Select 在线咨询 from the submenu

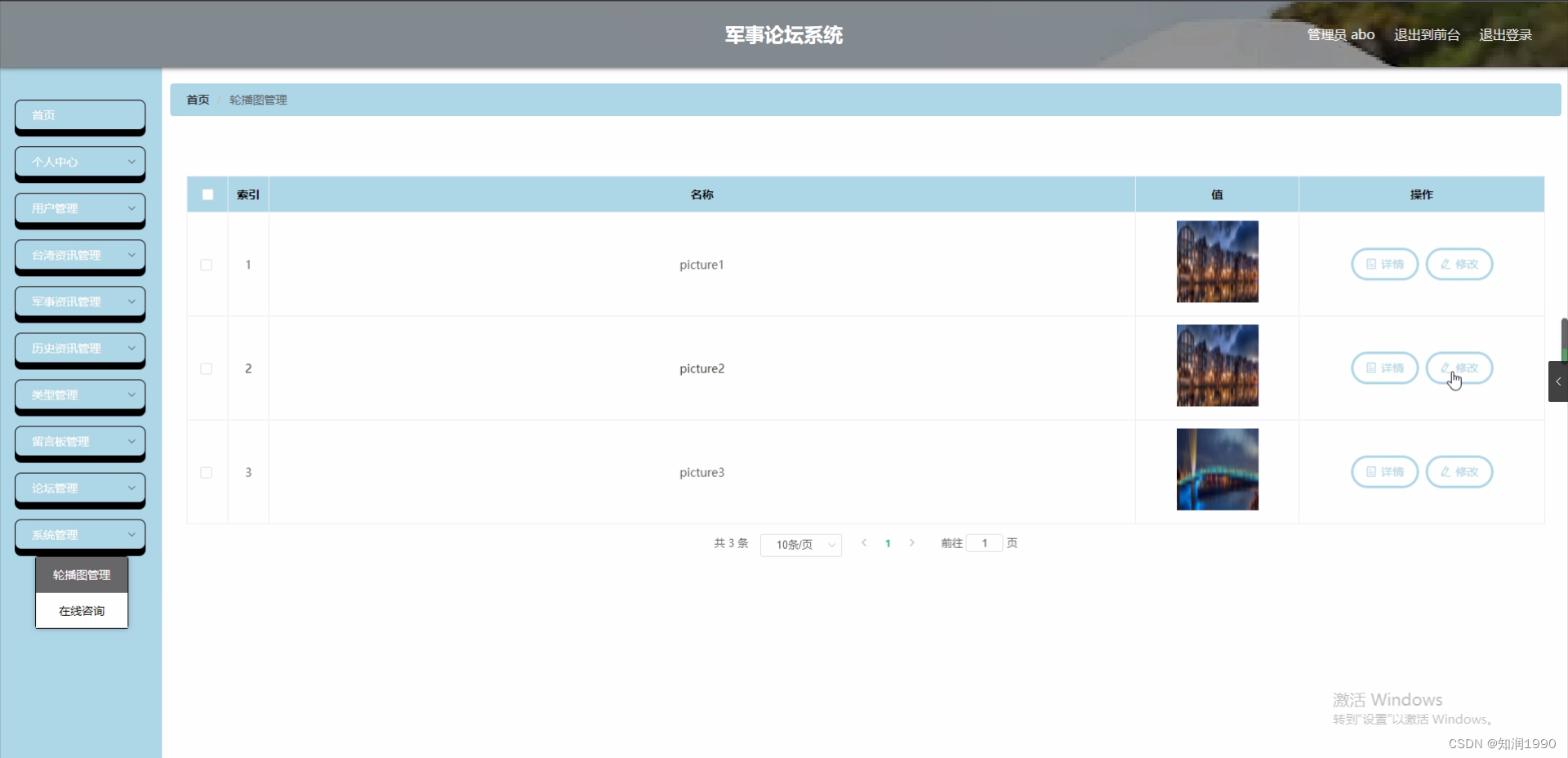pyautogui.click(x=81, y=610)
